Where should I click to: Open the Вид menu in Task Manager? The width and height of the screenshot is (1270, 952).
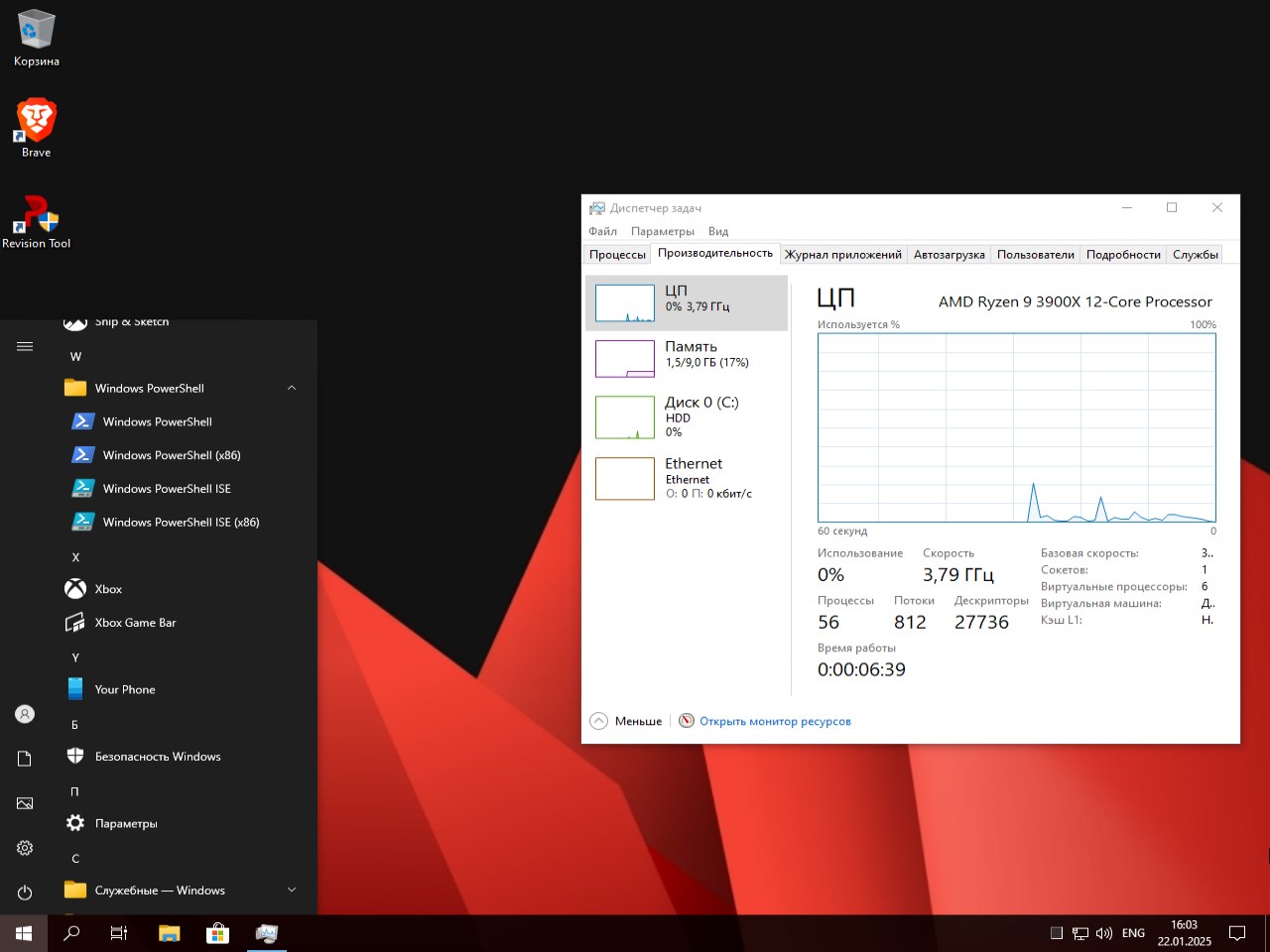(x=718, y=231)
